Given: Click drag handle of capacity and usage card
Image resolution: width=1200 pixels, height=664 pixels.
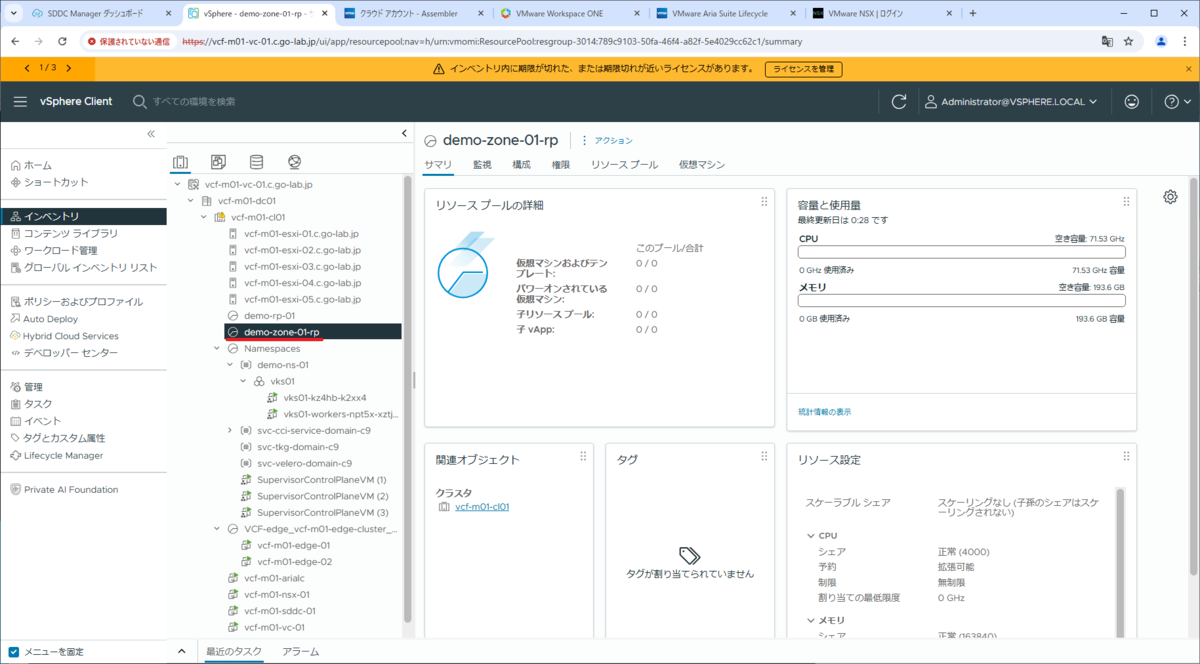Looking at the screenshot, I should pyautogui.click(x=1126, y=202).
